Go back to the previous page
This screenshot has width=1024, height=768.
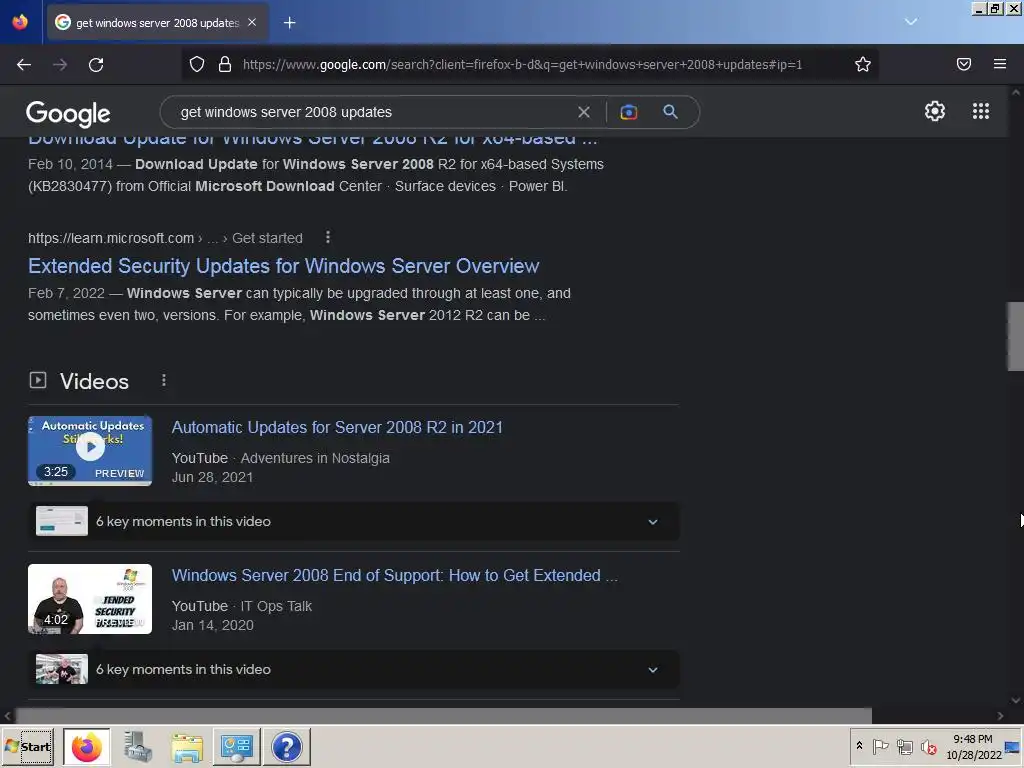pyautogui.click(x=24, y=65)
